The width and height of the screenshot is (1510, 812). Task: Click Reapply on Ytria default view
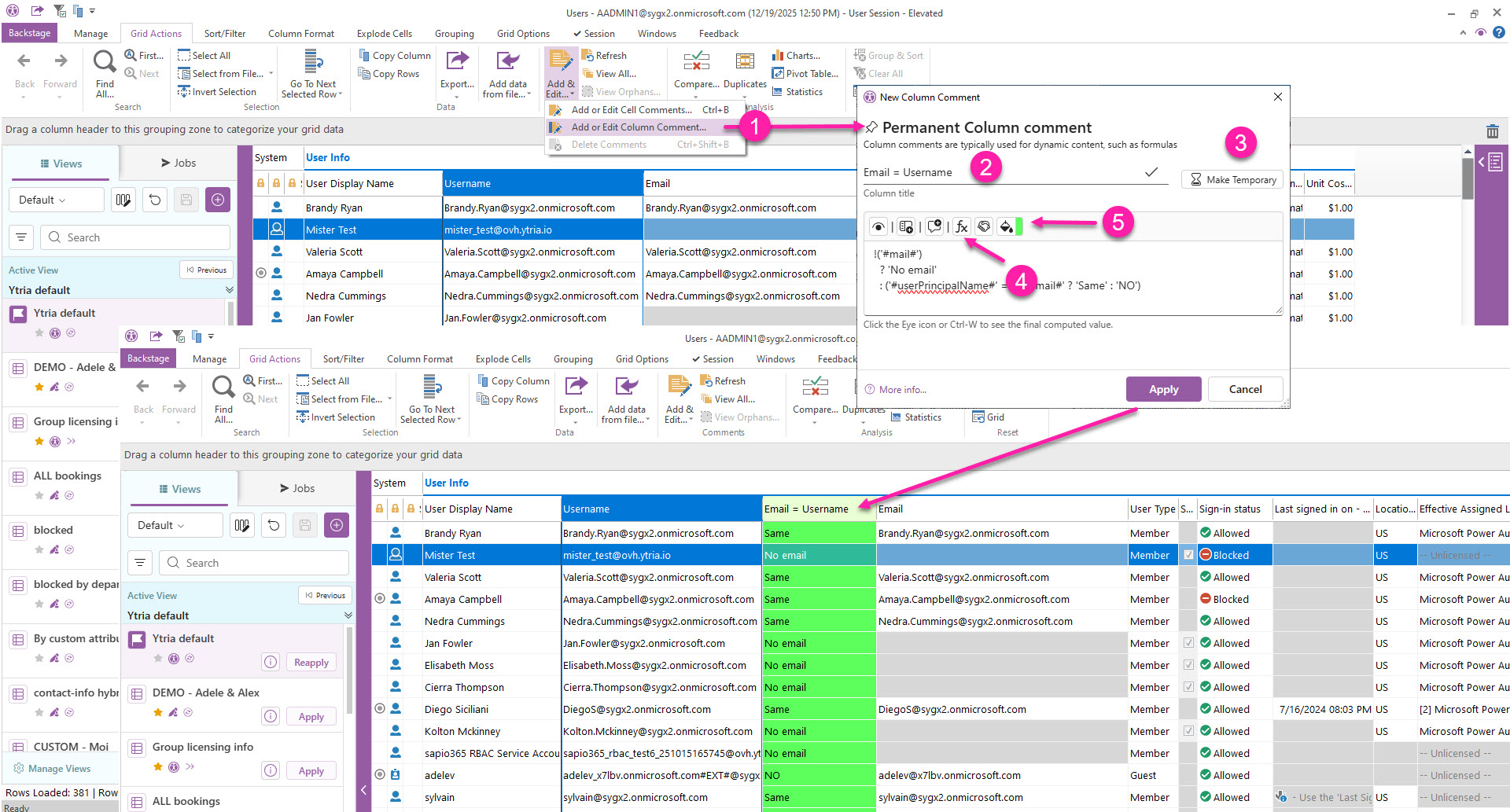[311, 663]
